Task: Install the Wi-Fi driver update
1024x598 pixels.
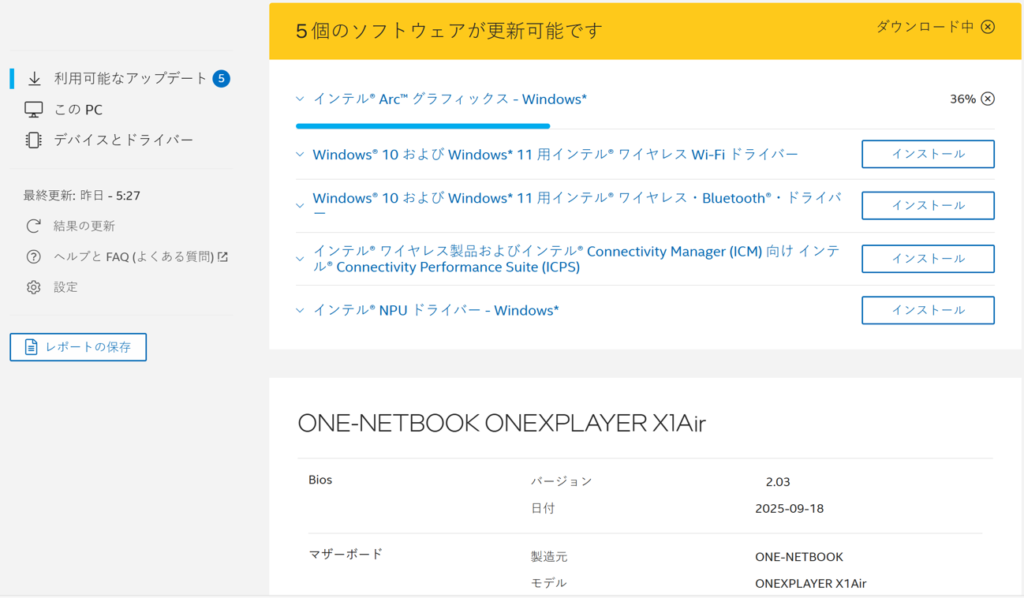Action: (x=927, y=154)
